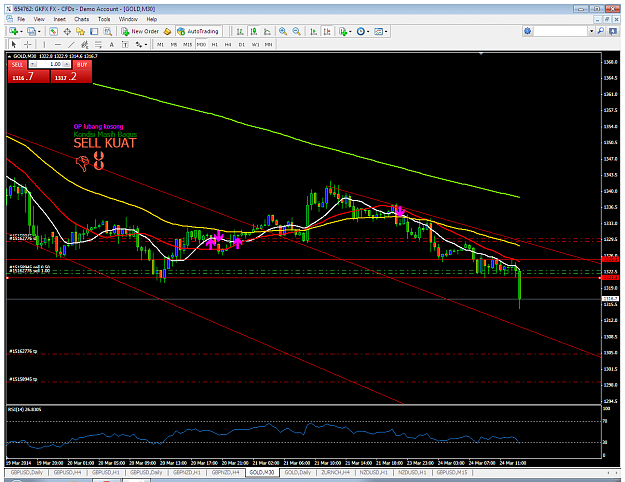Open the Help menu
Screen dimensions: 625x482
(x=151, y=19)
